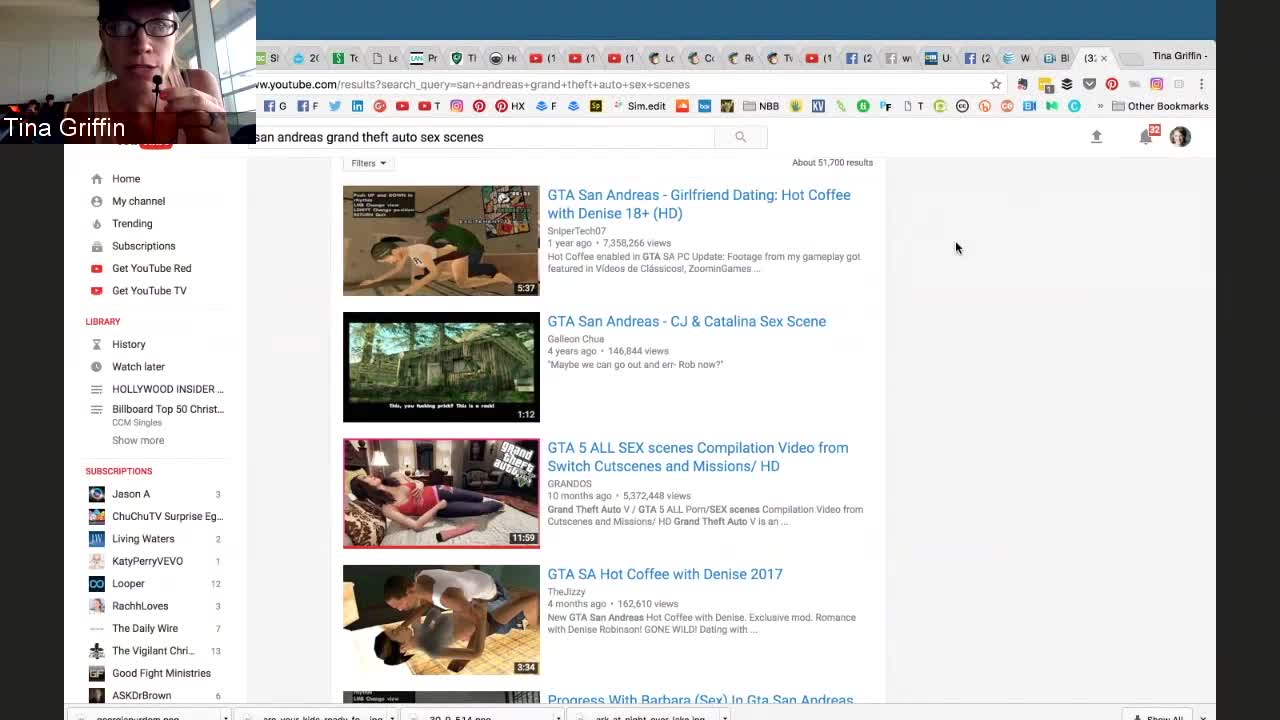Open Chrome profile menu Tina Griffin
This screenshot has height=720, width=1280.
(1181, 56)
